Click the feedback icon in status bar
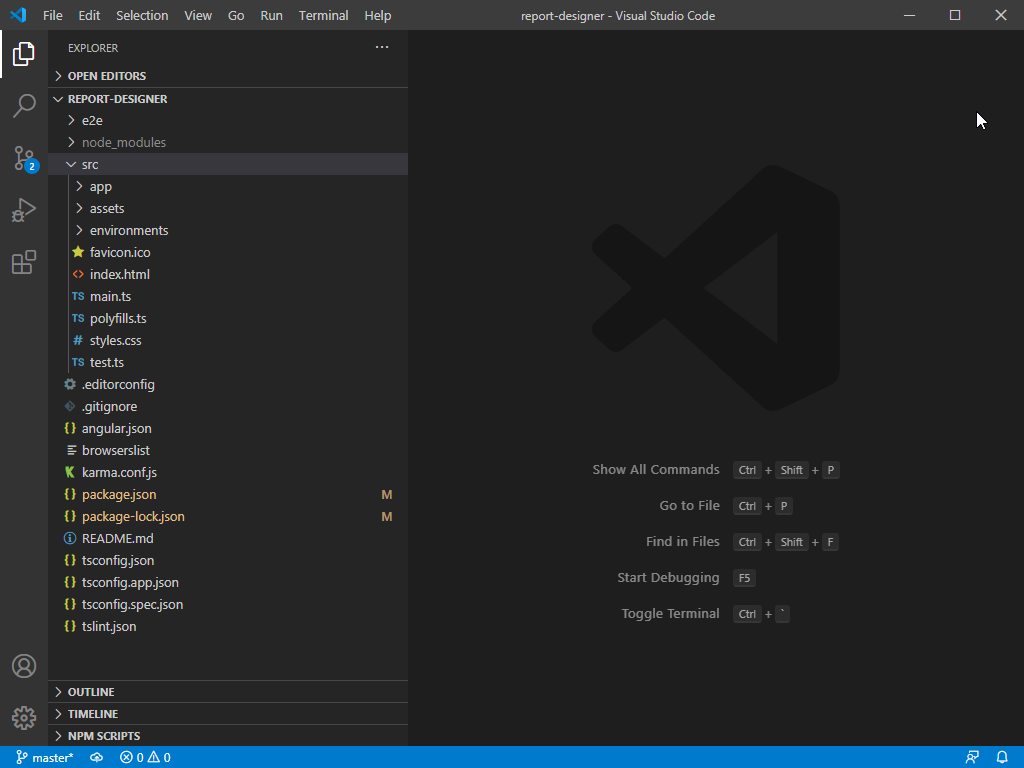The width and height of the screenshot is (1024, 768). (972, 758)
